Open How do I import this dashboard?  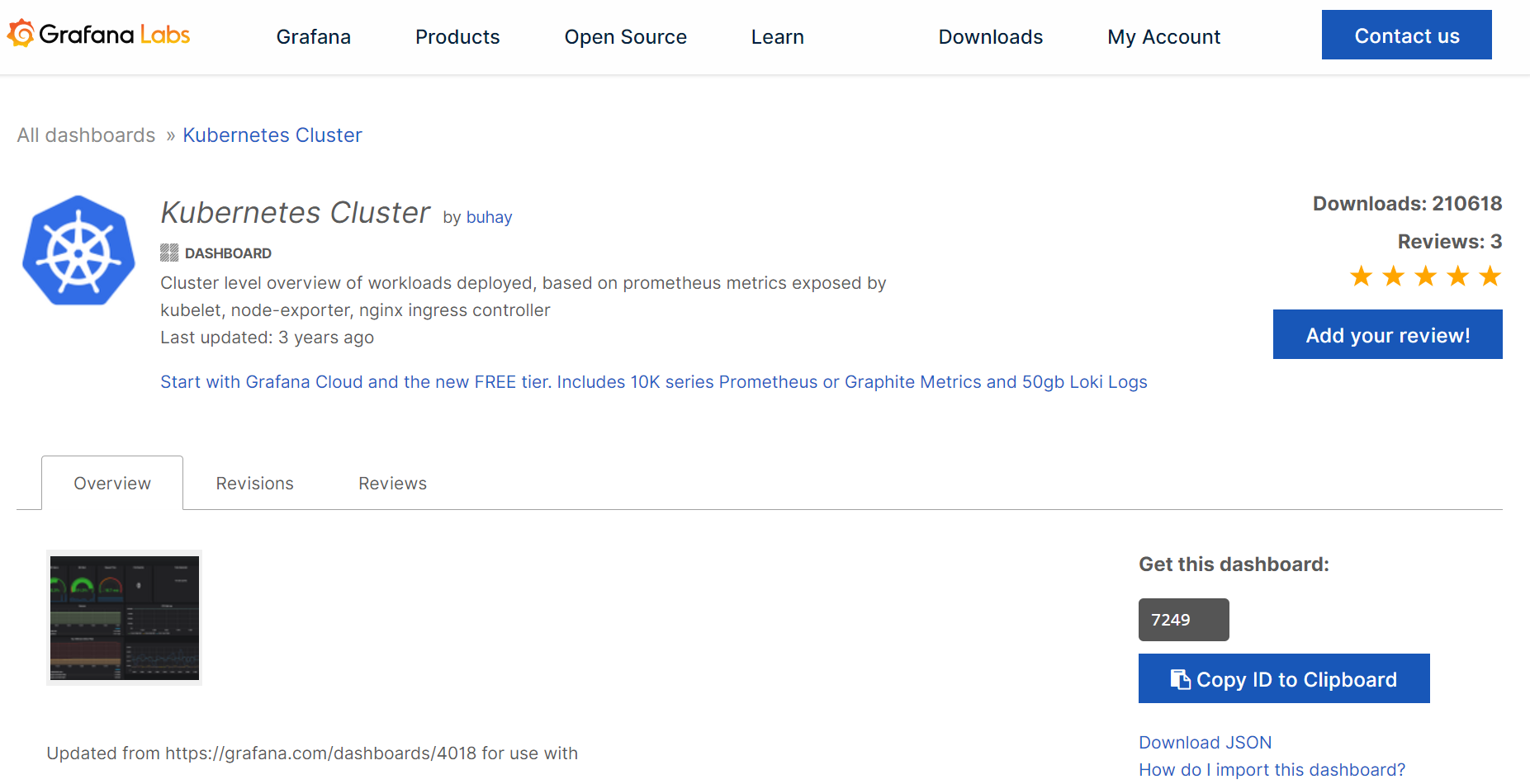[1272, 770]
